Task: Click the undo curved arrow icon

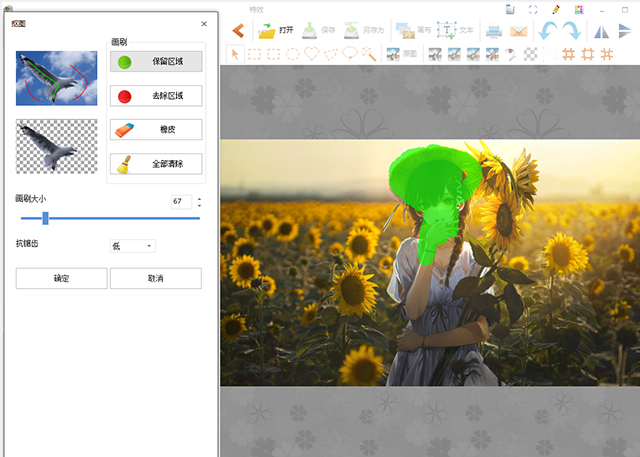Action: click(x=549, y=30)
